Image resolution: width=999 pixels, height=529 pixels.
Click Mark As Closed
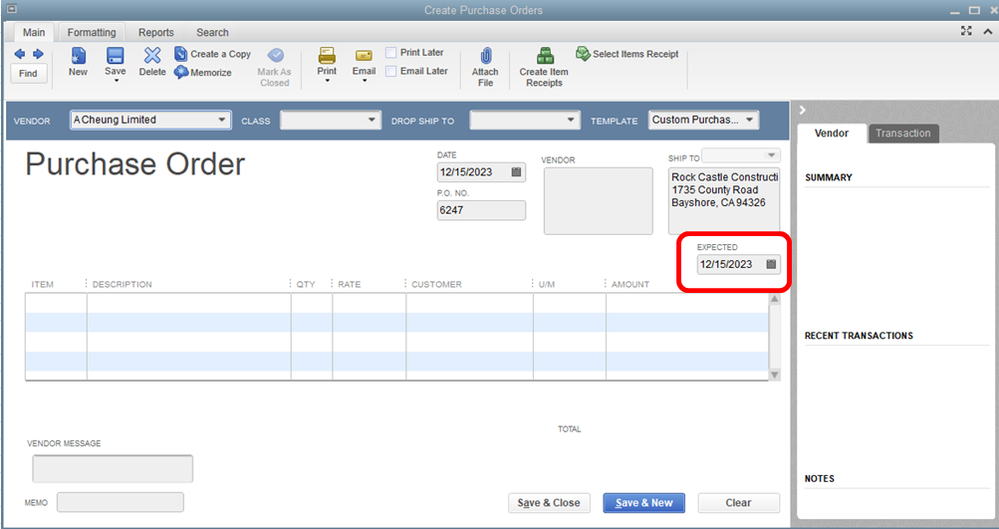(275, 67)
